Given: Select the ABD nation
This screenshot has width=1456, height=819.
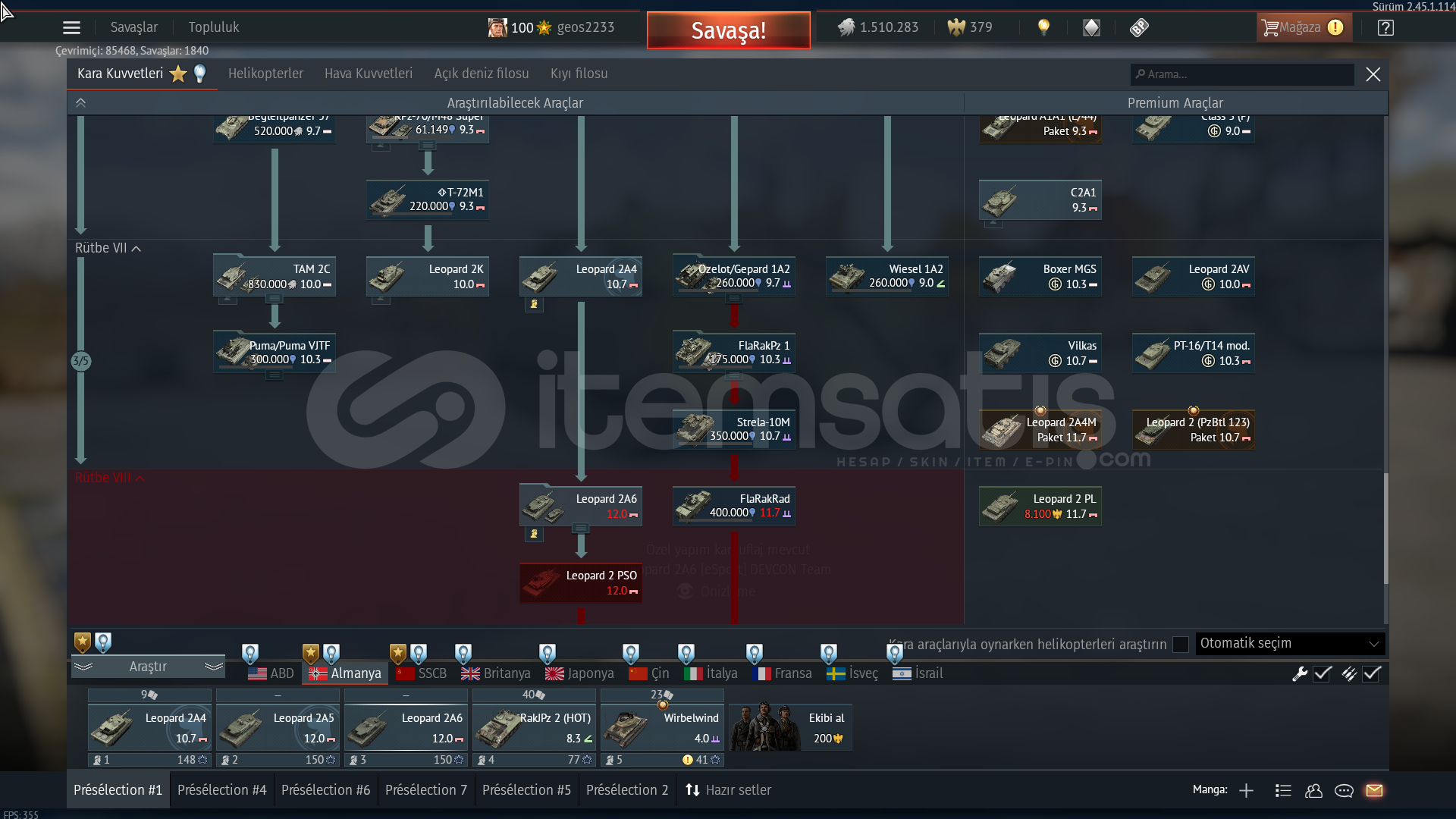Looking at the screenshot, I should [x=271, y=673].
